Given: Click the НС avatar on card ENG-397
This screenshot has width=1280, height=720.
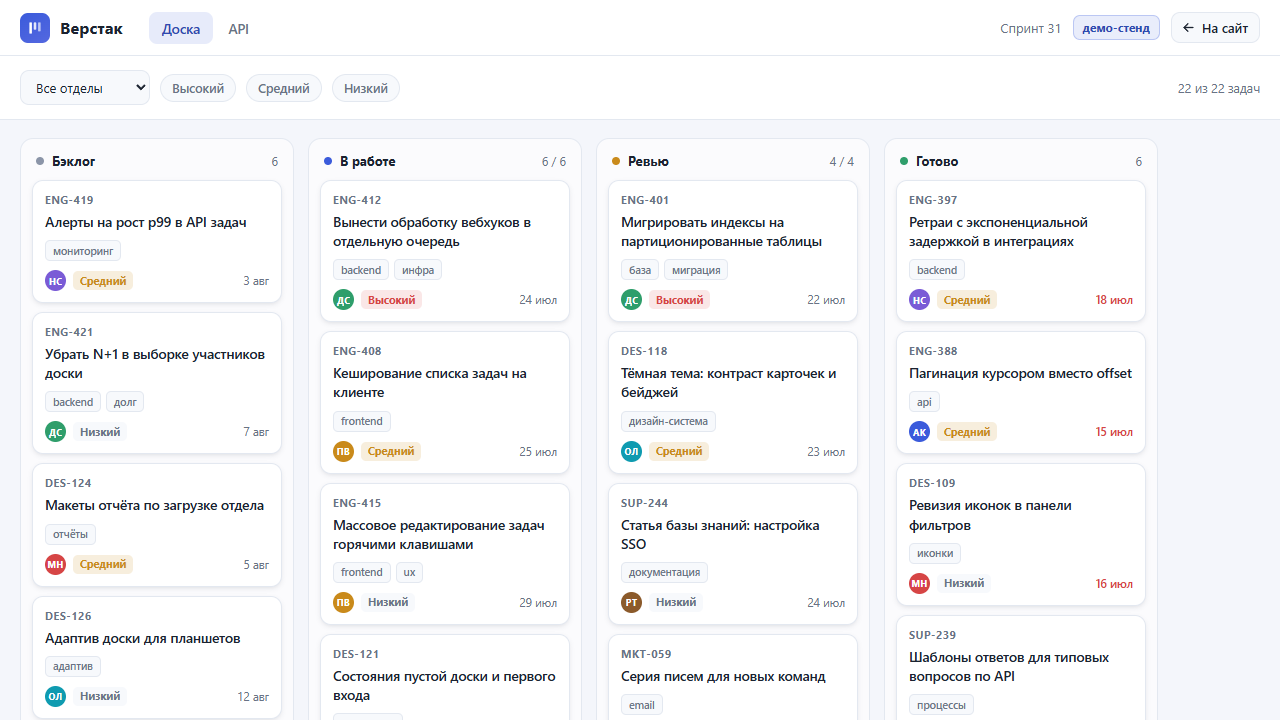Looking at the screenshot, I should pyautogui.click(x=920, y=299).
